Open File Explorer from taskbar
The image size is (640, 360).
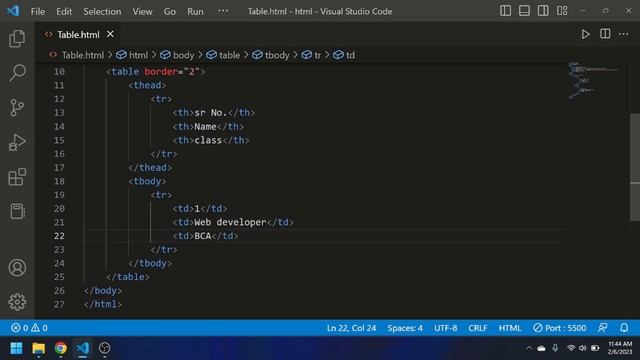(x=38, y=348)
